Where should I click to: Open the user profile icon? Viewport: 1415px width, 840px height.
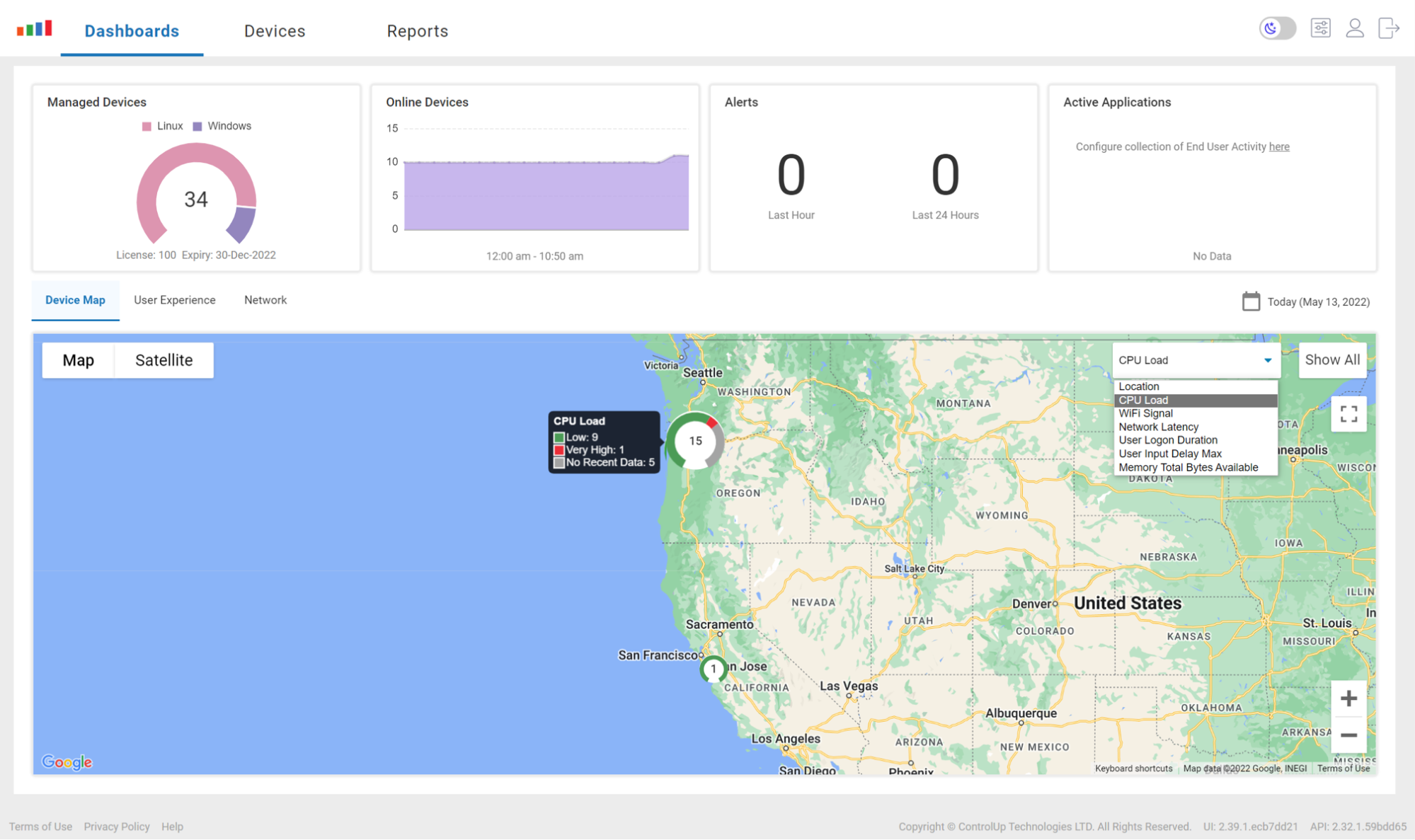[1355, 28]
